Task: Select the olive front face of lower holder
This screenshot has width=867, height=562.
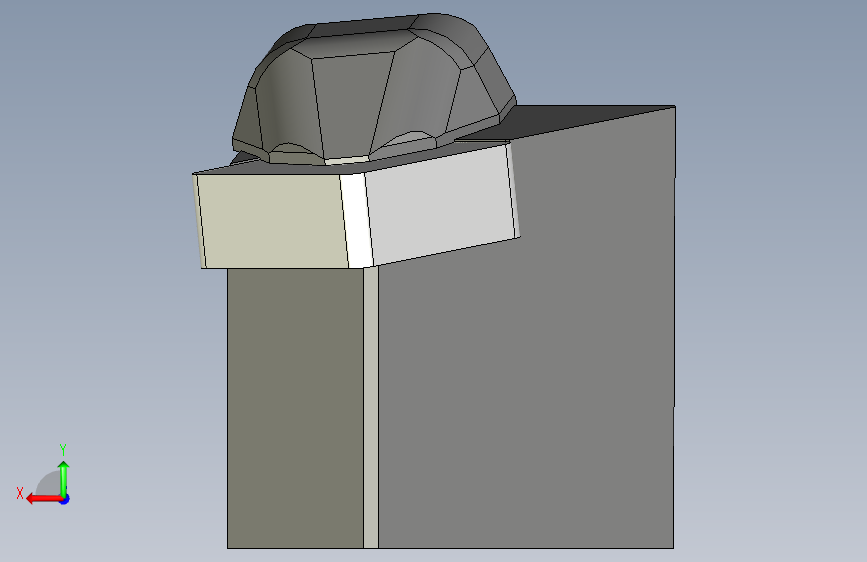Action: click(295, 408)
